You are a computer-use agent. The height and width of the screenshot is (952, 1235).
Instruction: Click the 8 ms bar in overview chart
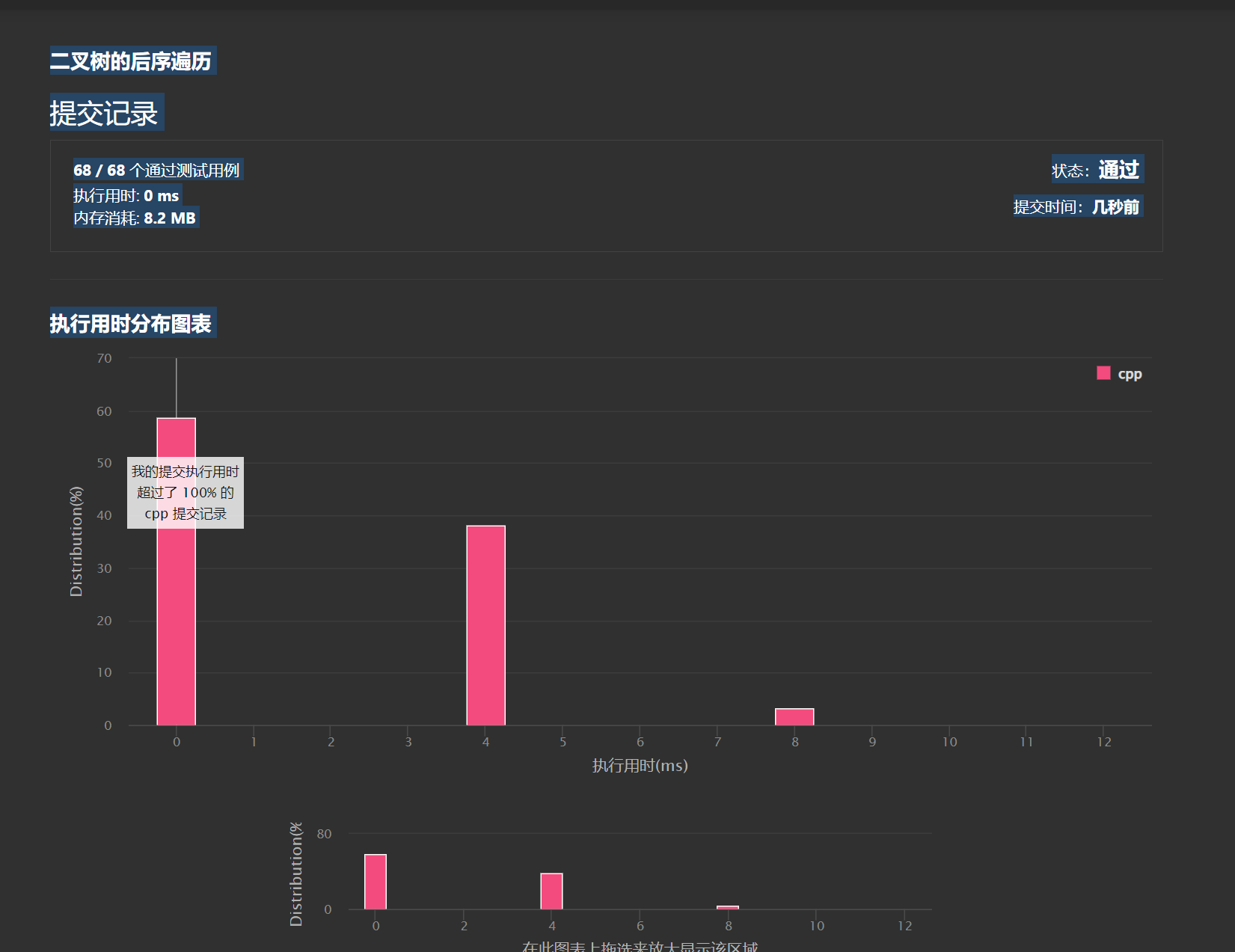point(727,906)
